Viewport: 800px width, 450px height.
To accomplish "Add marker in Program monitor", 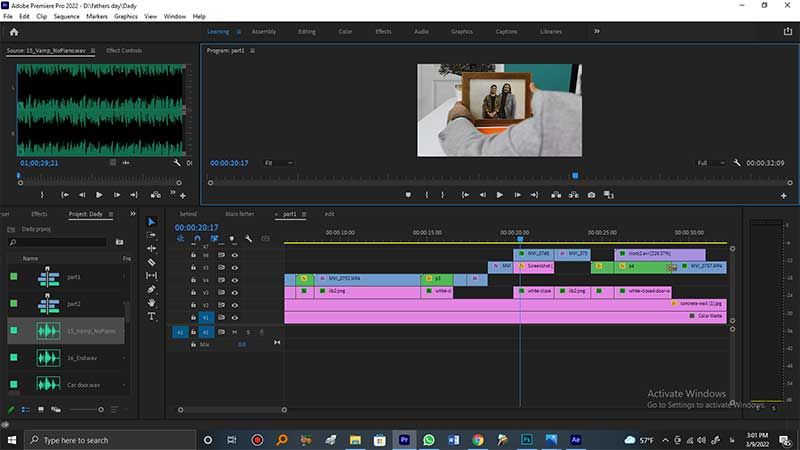I will 408,195.
